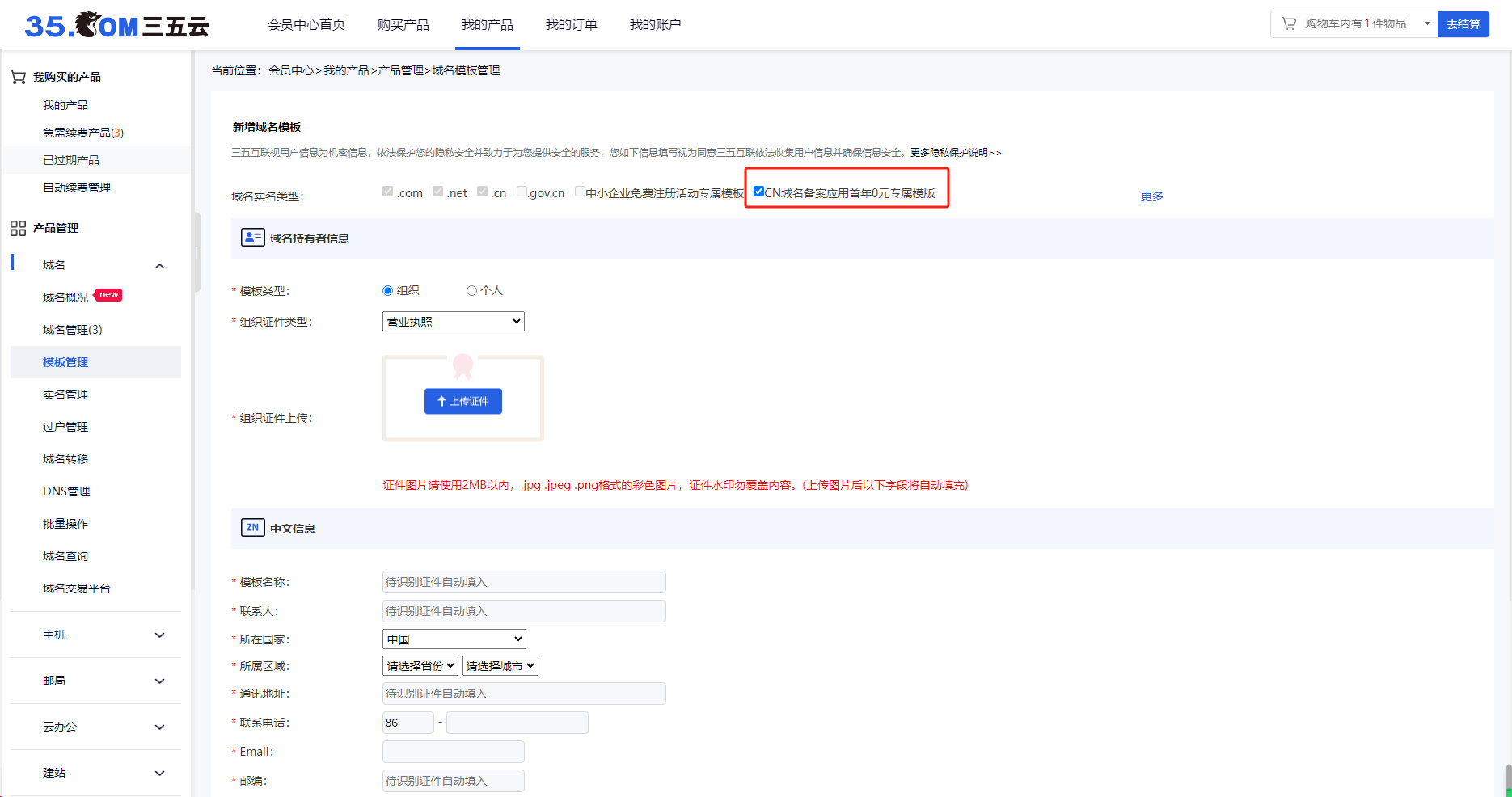
Task: Click the cart icon beside 我购买的产品
Action: coord(19,77)
